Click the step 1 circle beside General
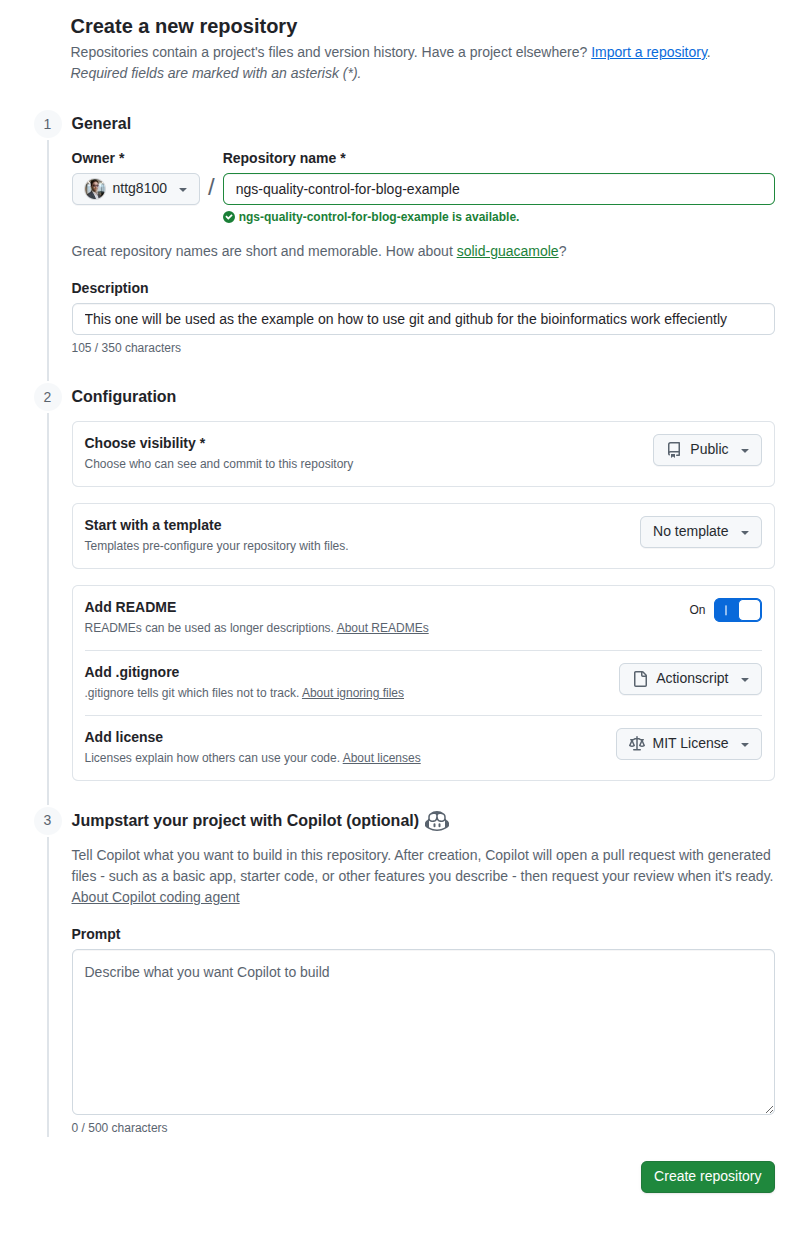The height and width of the screenshot is (1235, 802). click(47, 124)
